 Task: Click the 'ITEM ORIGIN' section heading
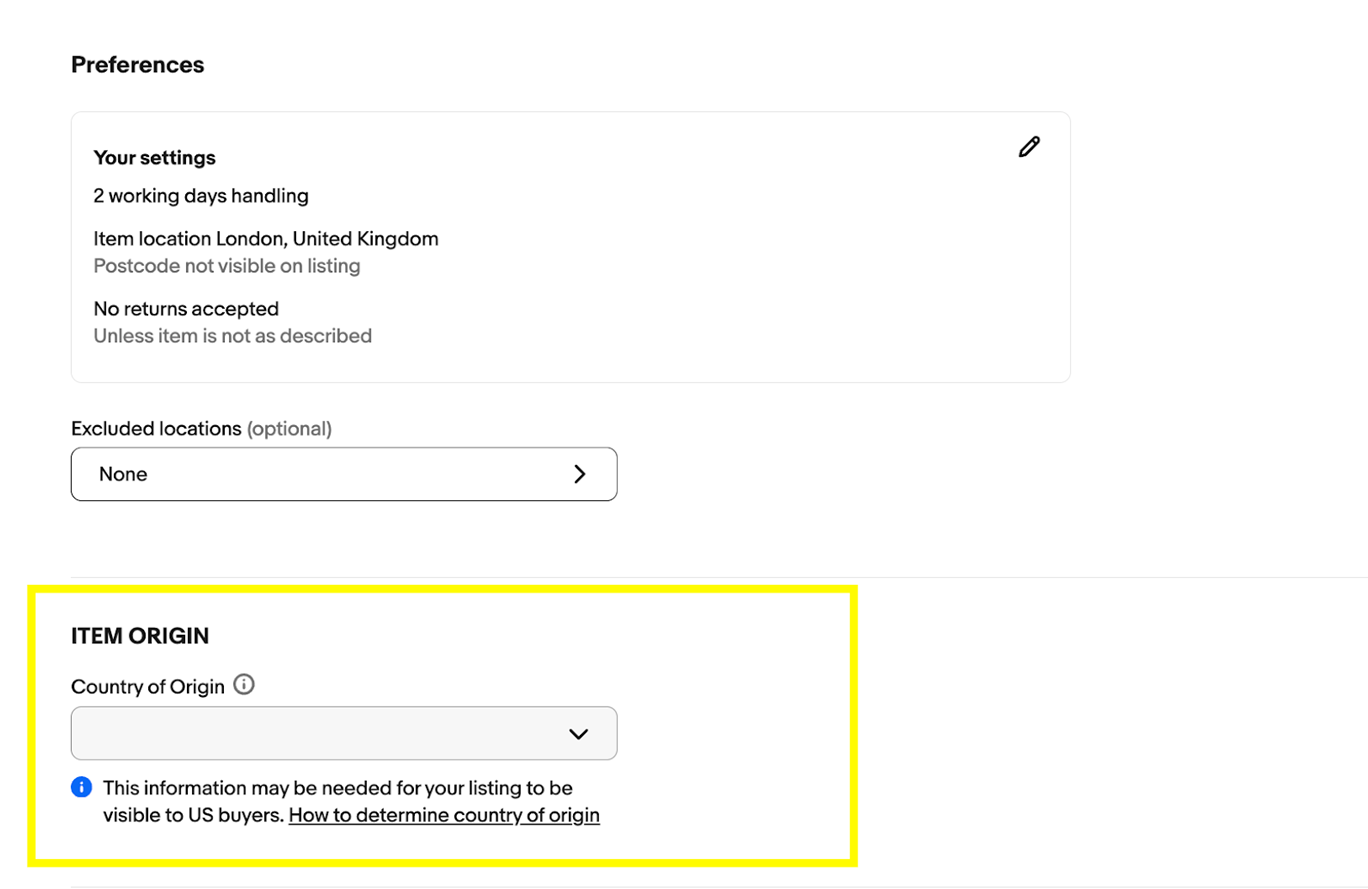(140, 636)
